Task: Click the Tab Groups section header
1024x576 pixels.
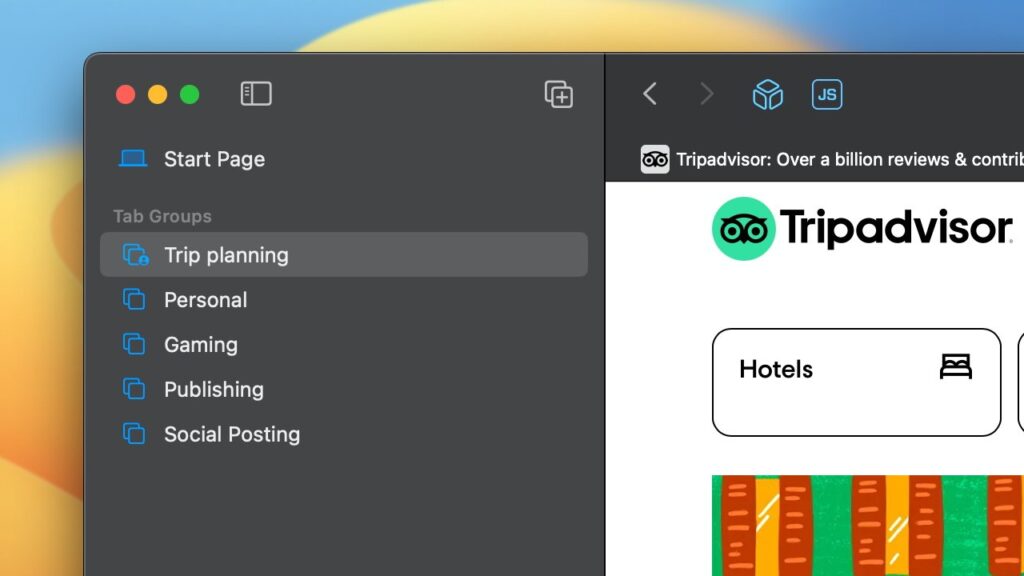Action: [163, 216]
